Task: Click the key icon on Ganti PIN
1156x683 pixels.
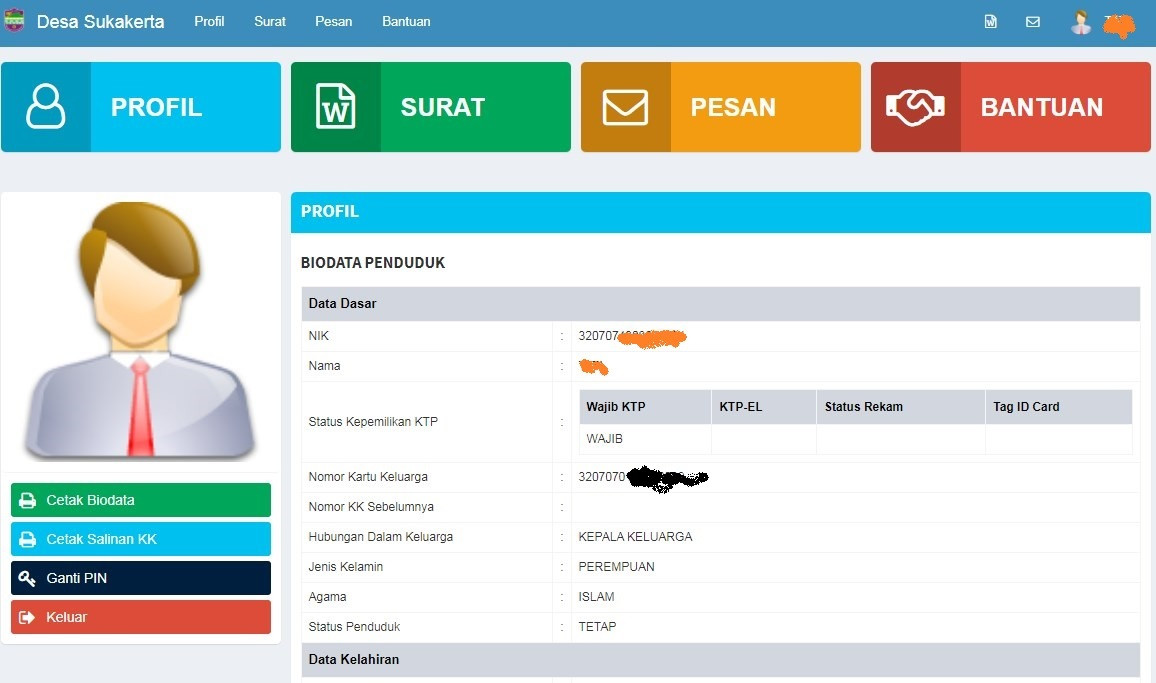Action: (x=27, y=578)
